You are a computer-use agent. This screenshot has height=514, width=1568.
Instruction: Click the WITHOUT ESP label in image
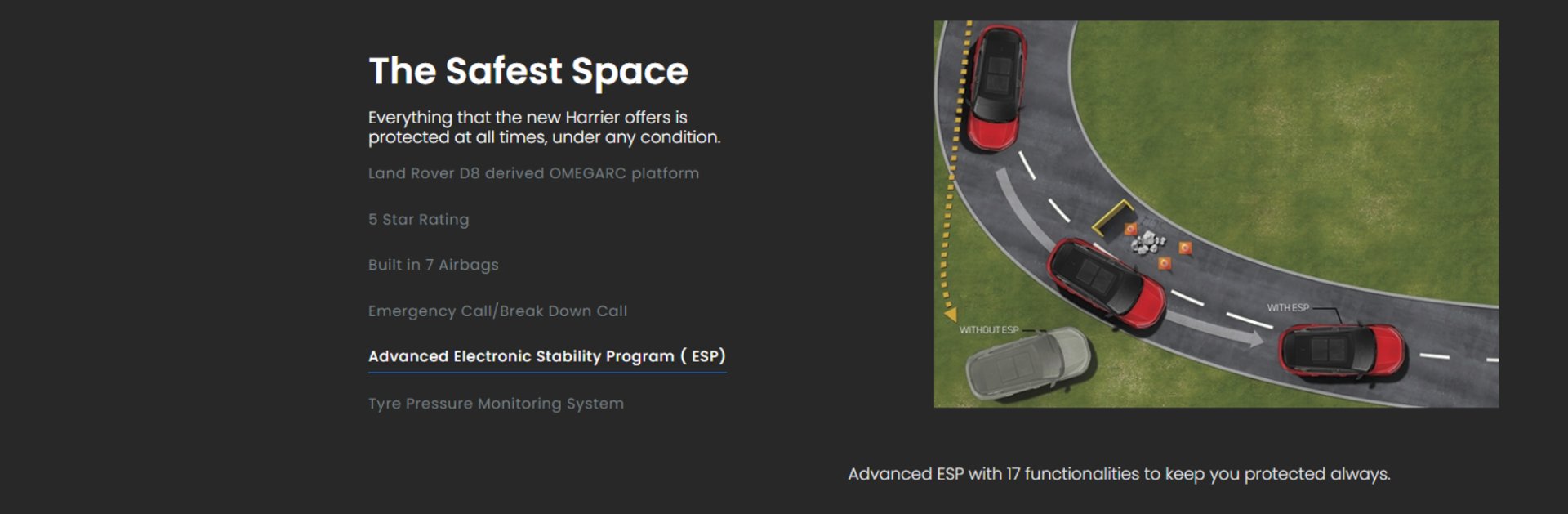(989, 330)
